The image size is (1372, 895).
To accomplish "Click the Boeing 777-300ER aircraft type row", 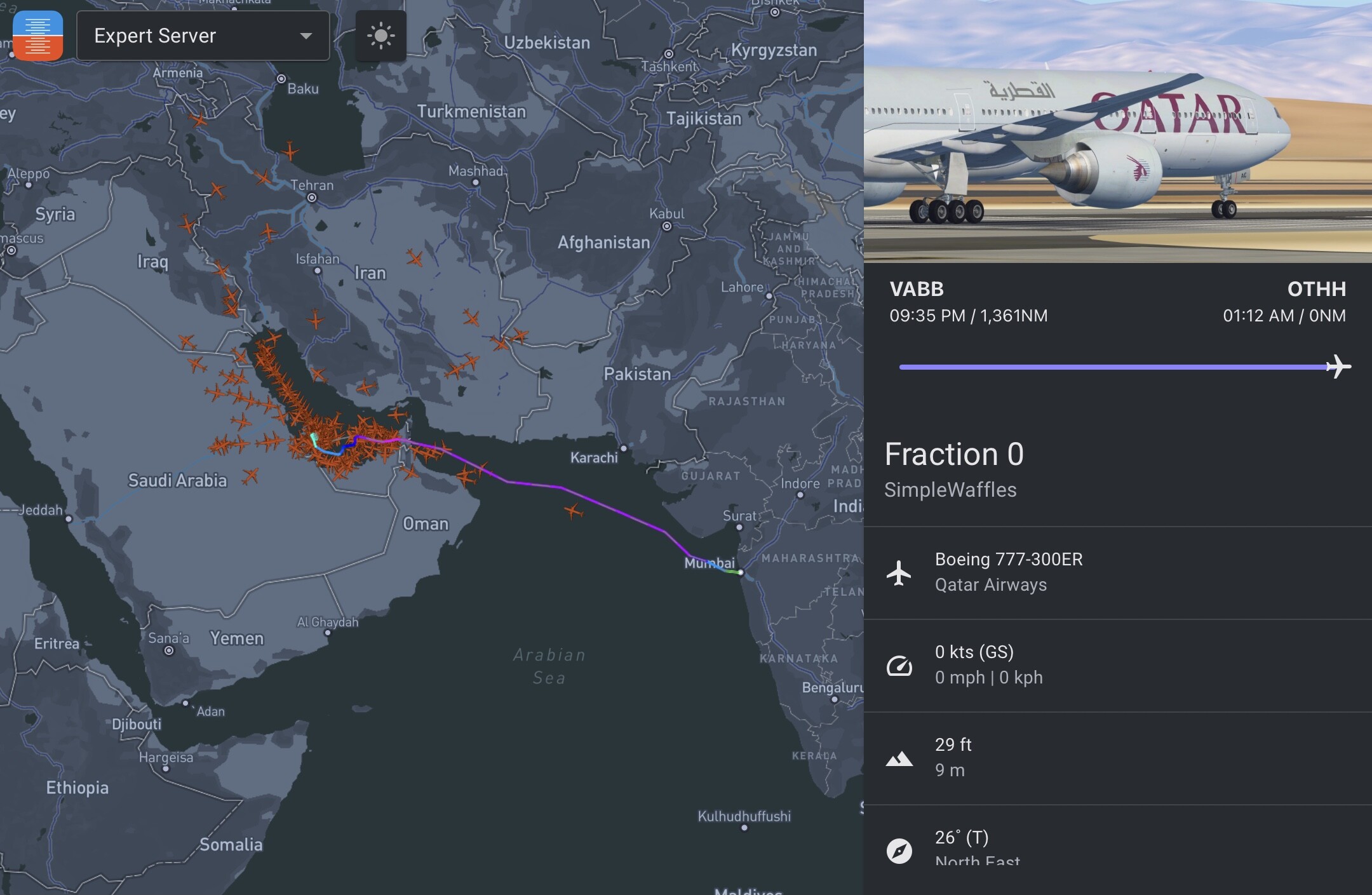I will coord(1008,572).
